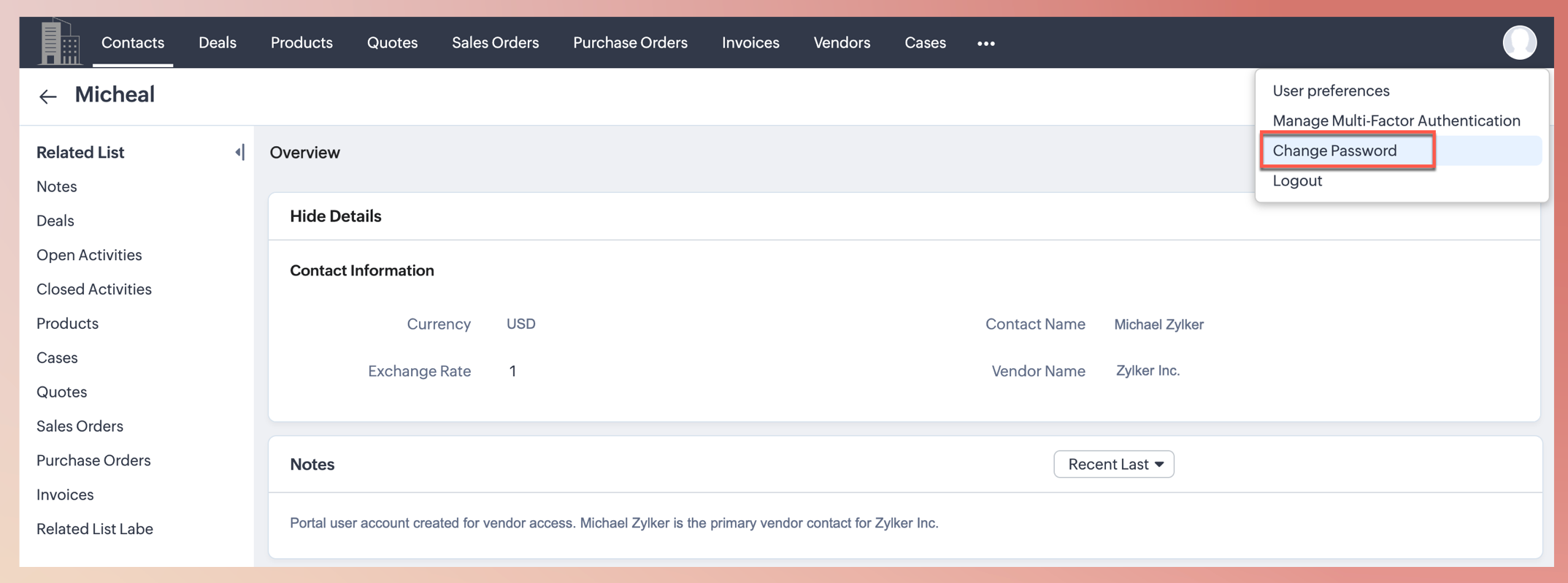Switch to the Deals tab

(217, 42)
